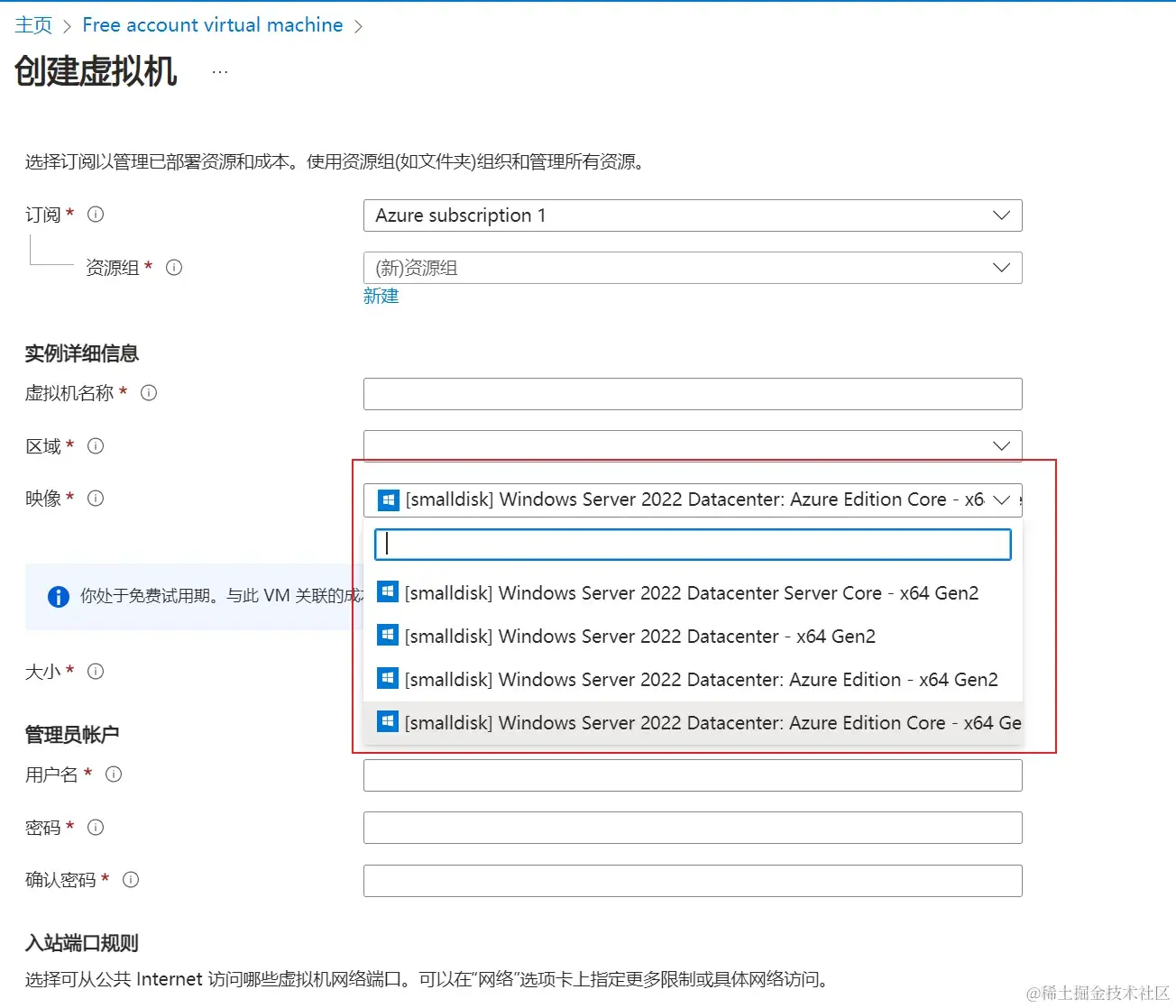
Task: Expand the 区域 dropdown
Action: coord(693,446)
